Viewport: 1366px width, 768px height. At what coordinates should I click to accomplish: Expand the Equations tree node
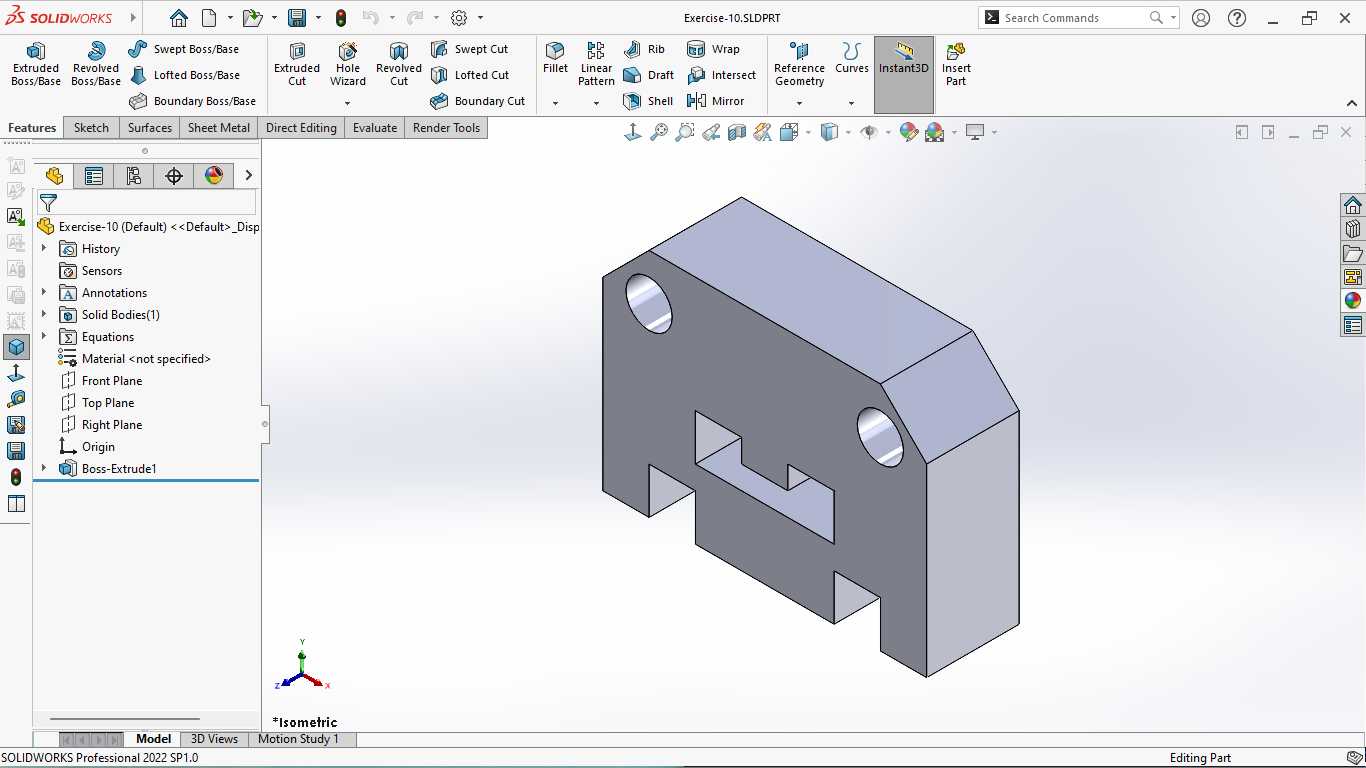(x=44, y=337)
